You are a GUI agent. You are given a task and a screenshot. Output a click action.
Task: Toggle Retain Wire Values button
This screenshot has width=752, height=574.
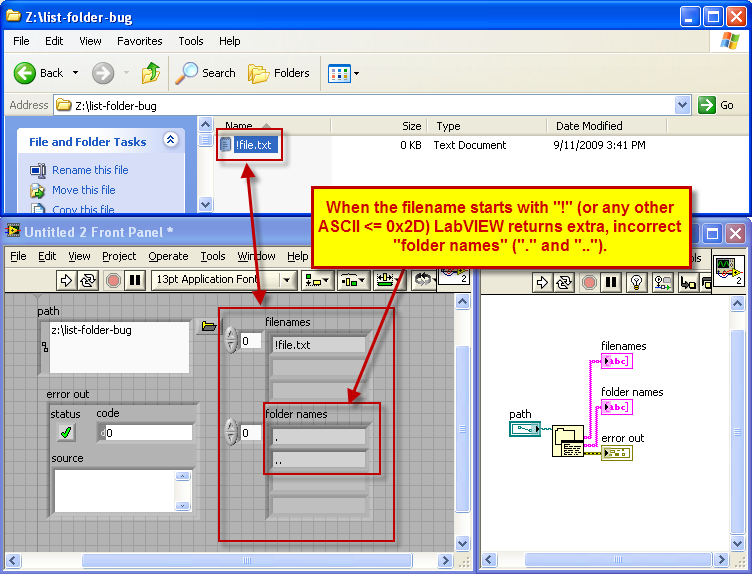663,282
